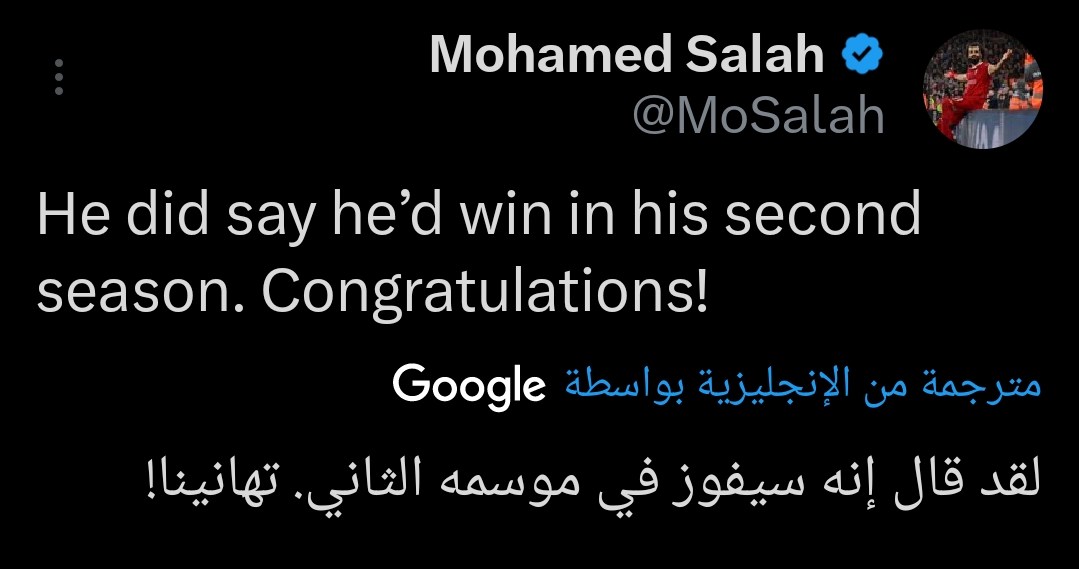This screenshot has height=569, width=1079.
Task: Open the @MoSalah handle
Action: pos(759,117)
